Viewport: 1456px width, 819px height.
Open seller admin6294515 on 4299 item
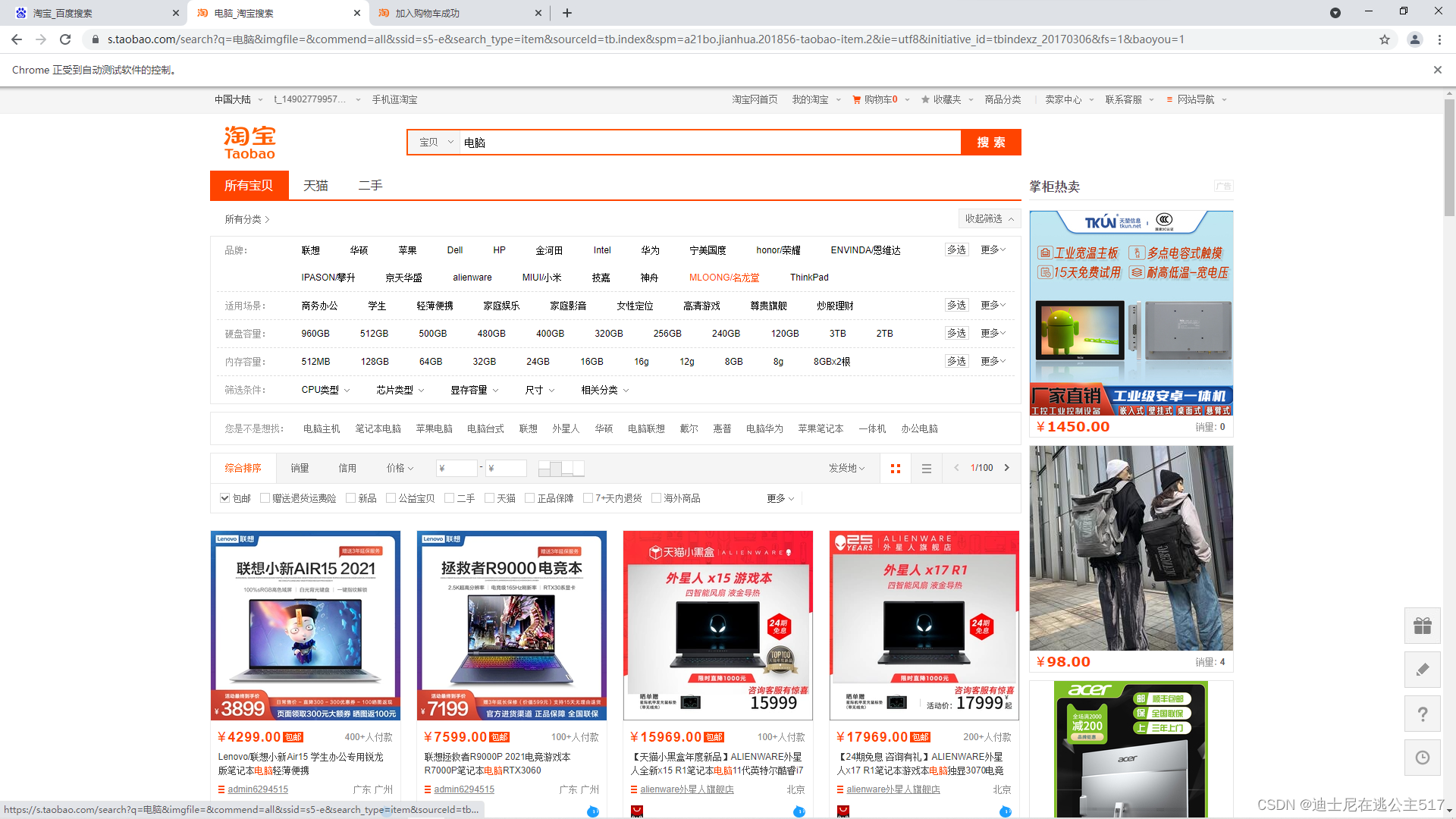258,789
